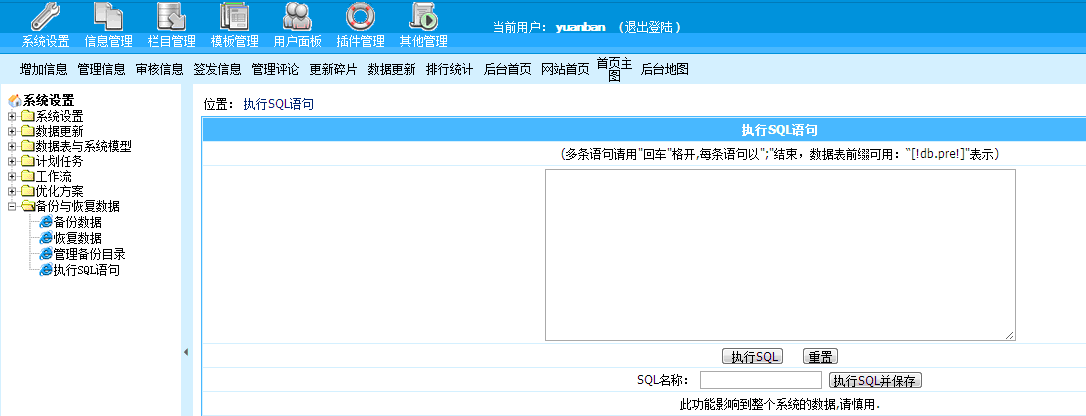The height and width of the screenshot is (416, 1086).
Task: Expand 数据表与系统模型 tree folder
Action: coord(12,146)
